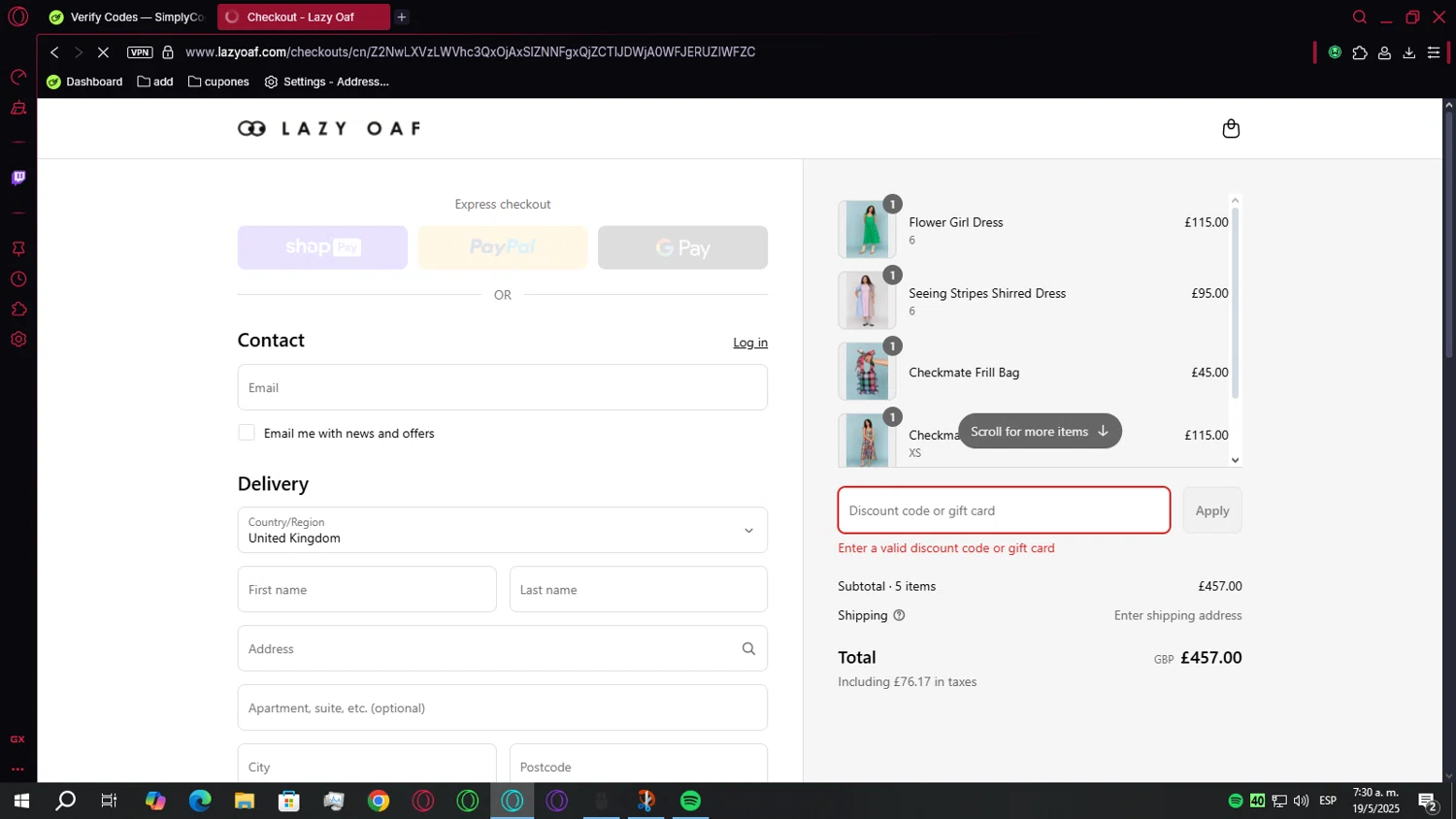The width and height of the screenshot is (1456, 819).
Task: Click the address bar URL
Action: point(470,52)
